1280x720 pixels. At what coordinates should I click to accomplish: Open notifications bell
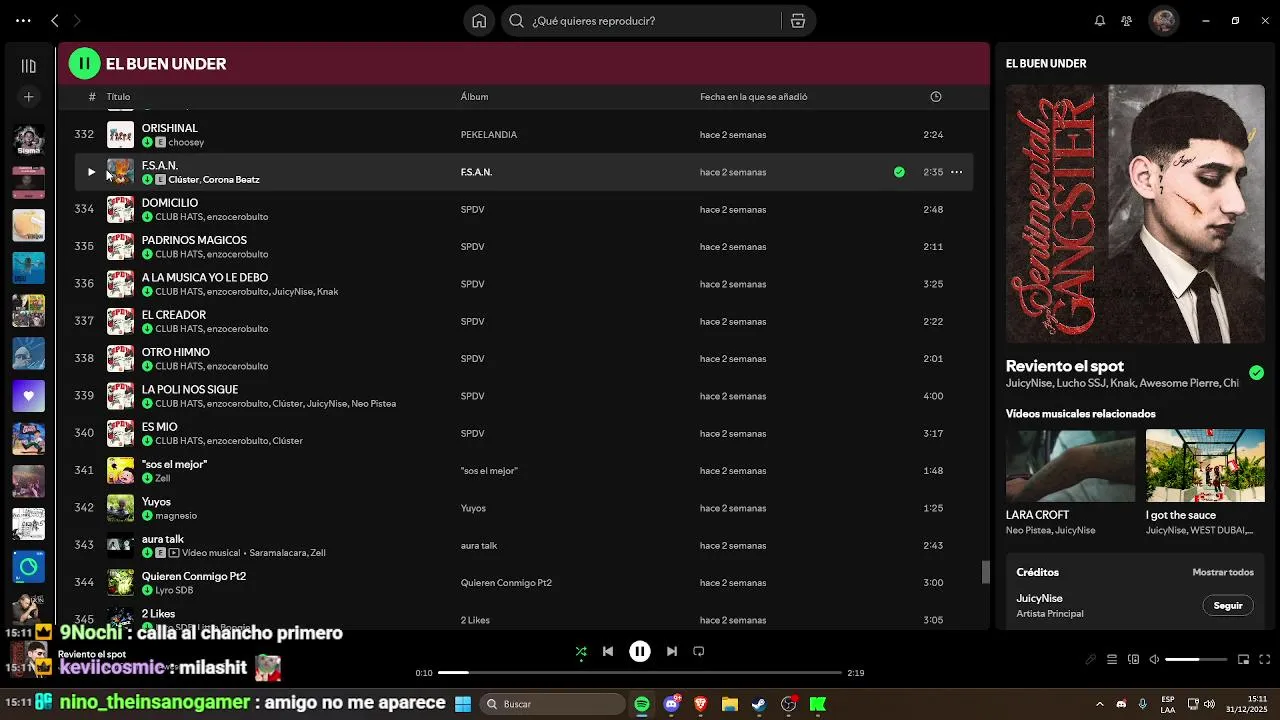coord(1100,20)
